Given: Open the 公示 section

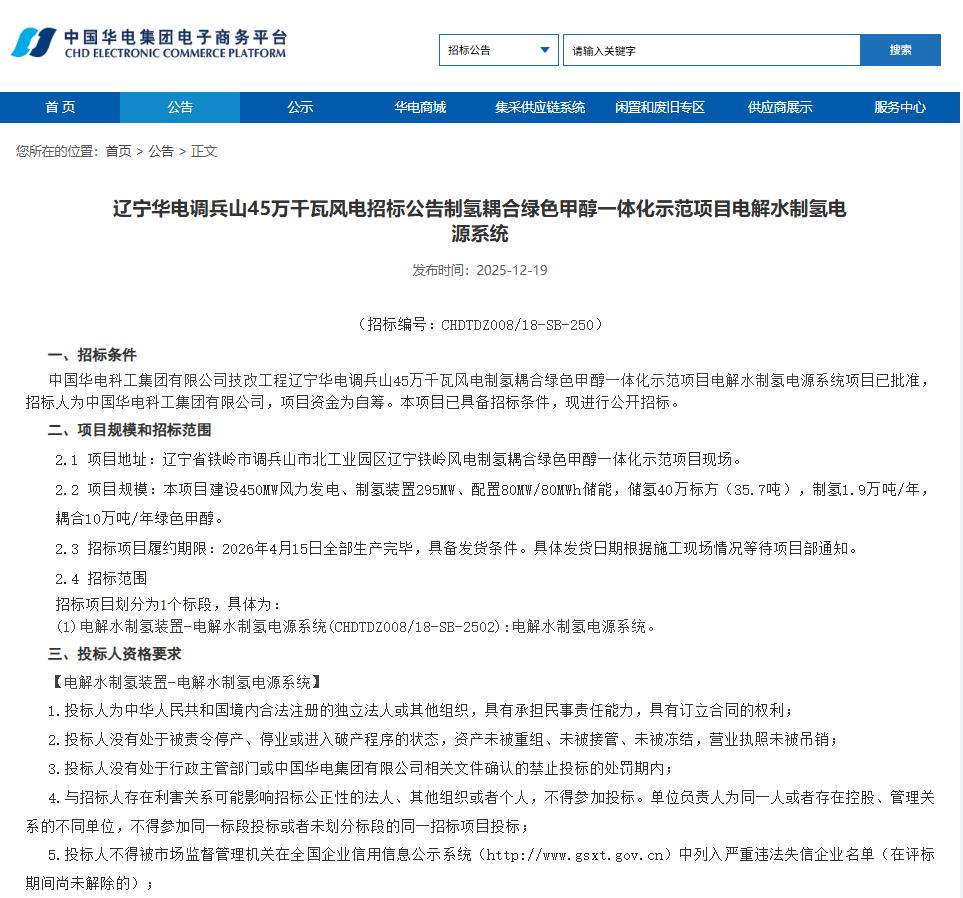Looking at the screenshot, I should click(299, 107).
